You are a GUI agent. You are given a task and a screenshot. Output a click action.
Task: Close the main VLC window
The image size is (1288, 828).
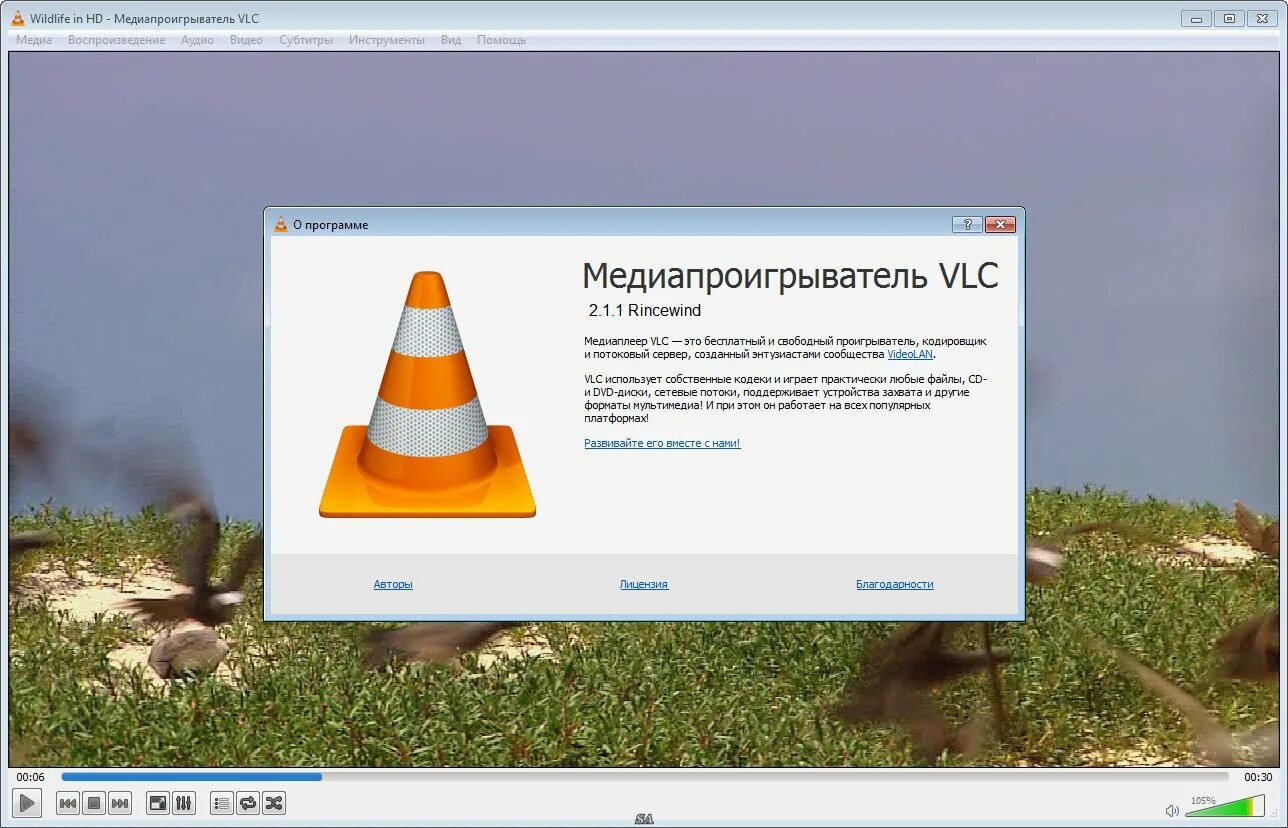[x=1262, y=18]
